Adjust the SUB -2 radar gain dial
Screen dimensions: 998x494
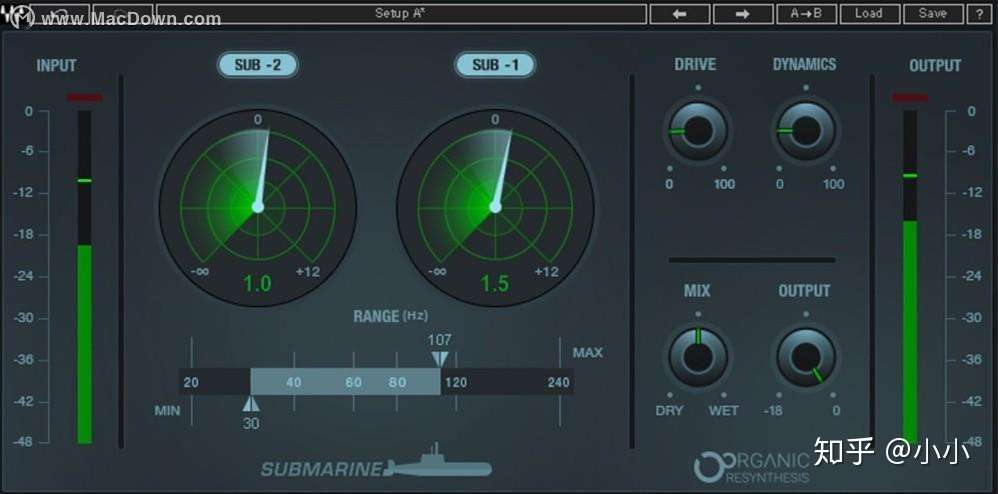[258, 207]
